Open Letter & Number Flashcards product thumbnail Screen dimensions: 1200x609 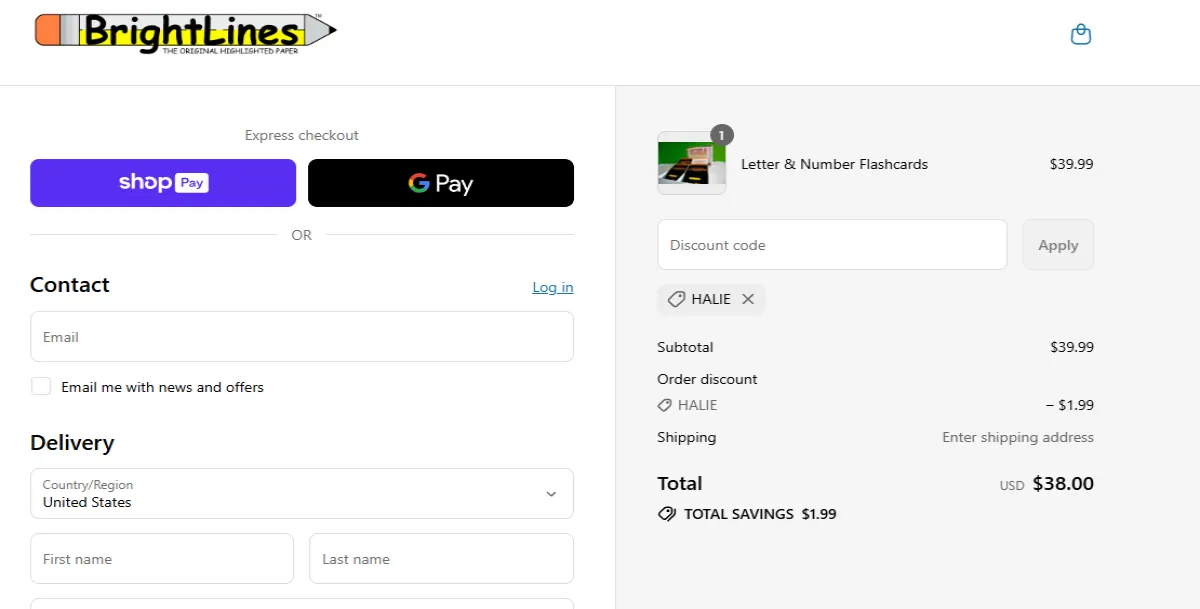coord(692,163)
